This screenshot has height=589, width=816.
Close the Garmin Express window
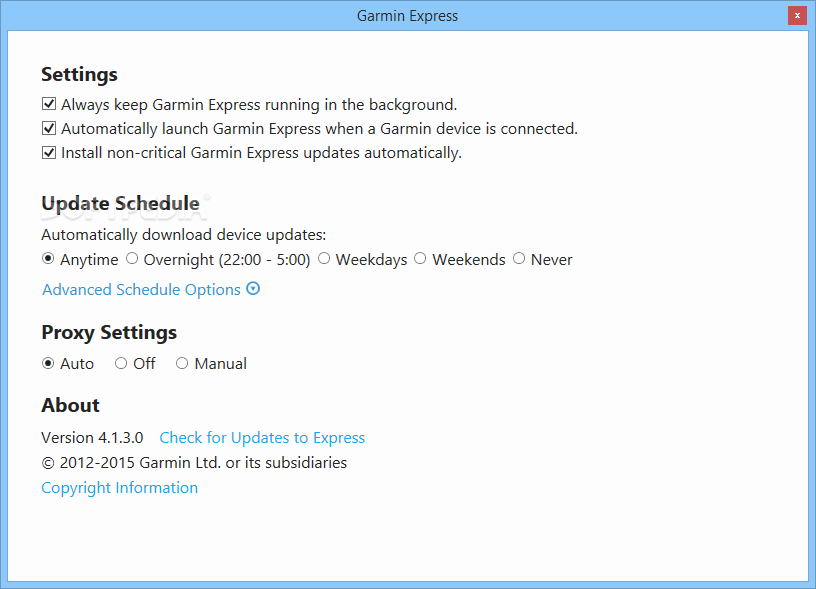797,16
